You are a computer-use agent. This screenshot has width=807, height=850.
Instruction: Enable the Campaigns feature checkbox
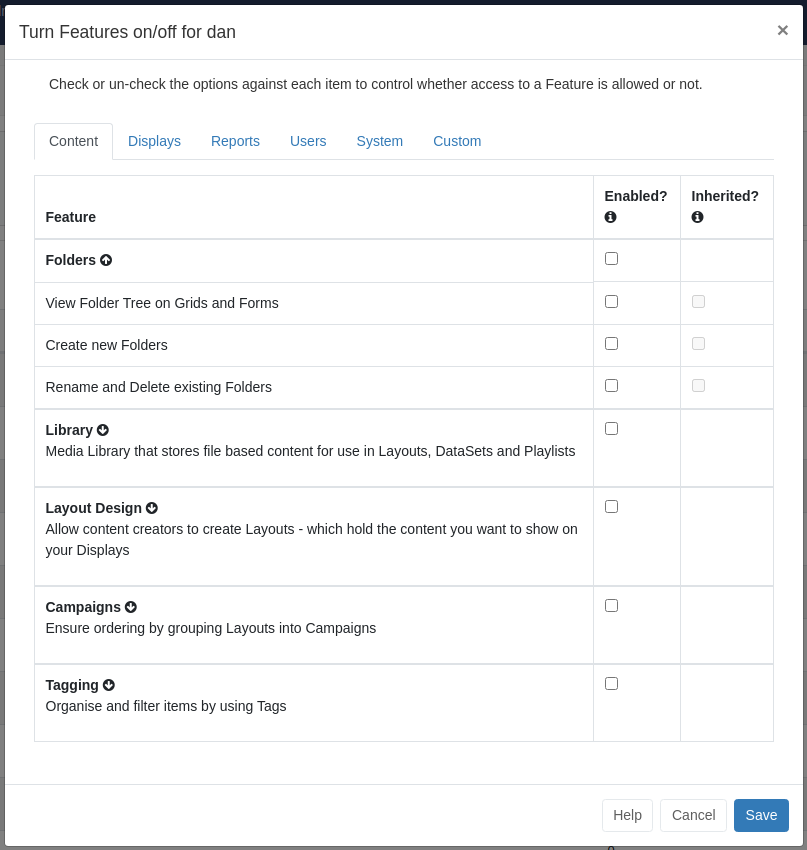611,606
